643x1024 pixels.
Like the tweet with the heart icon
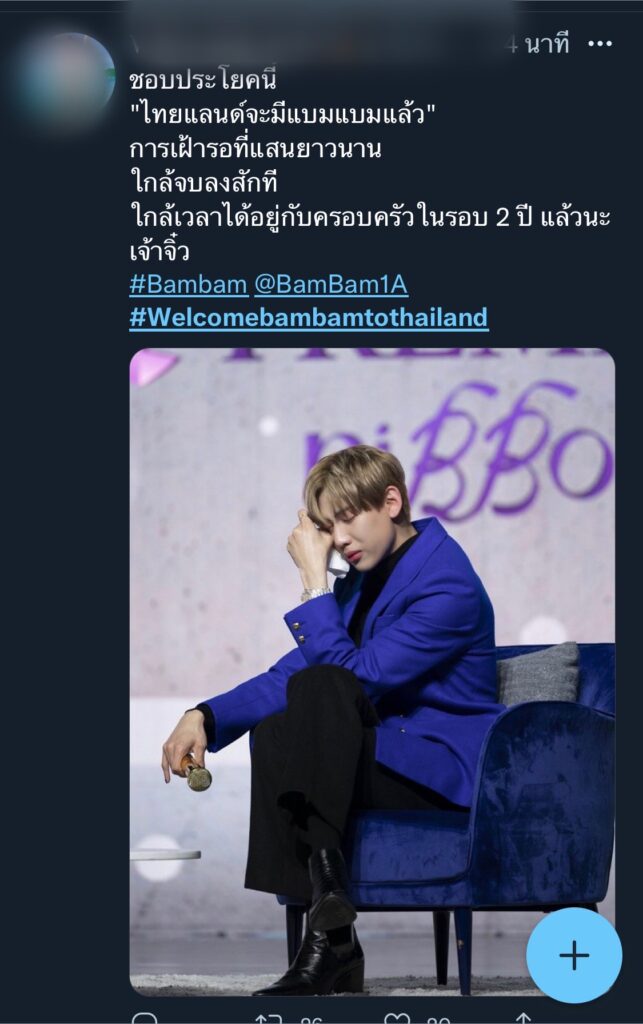397,1019
